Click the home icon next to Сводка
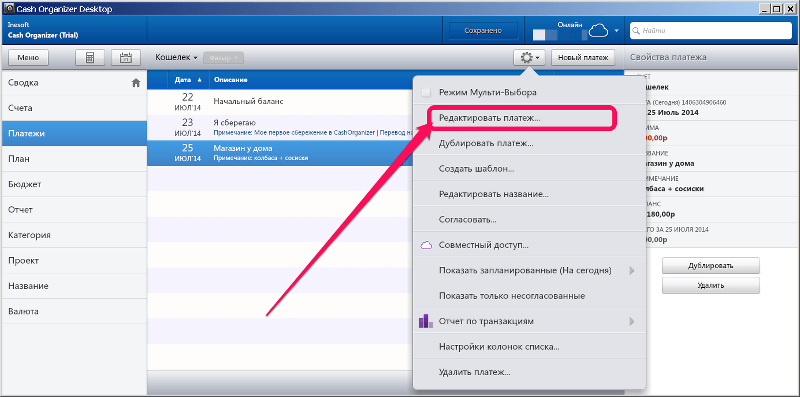The height and width of the screenshot is (397, 800). click(136, 83)
